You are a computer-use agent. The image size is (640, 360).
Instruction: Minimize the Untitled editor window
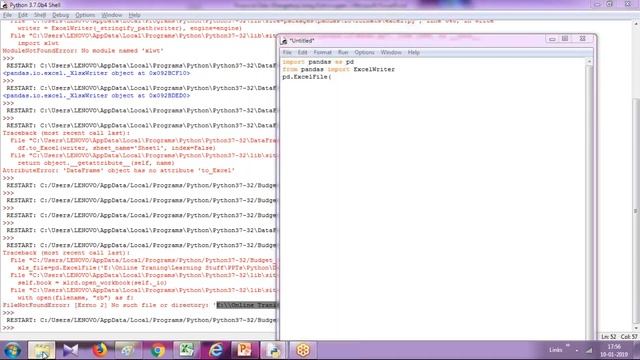552,39
